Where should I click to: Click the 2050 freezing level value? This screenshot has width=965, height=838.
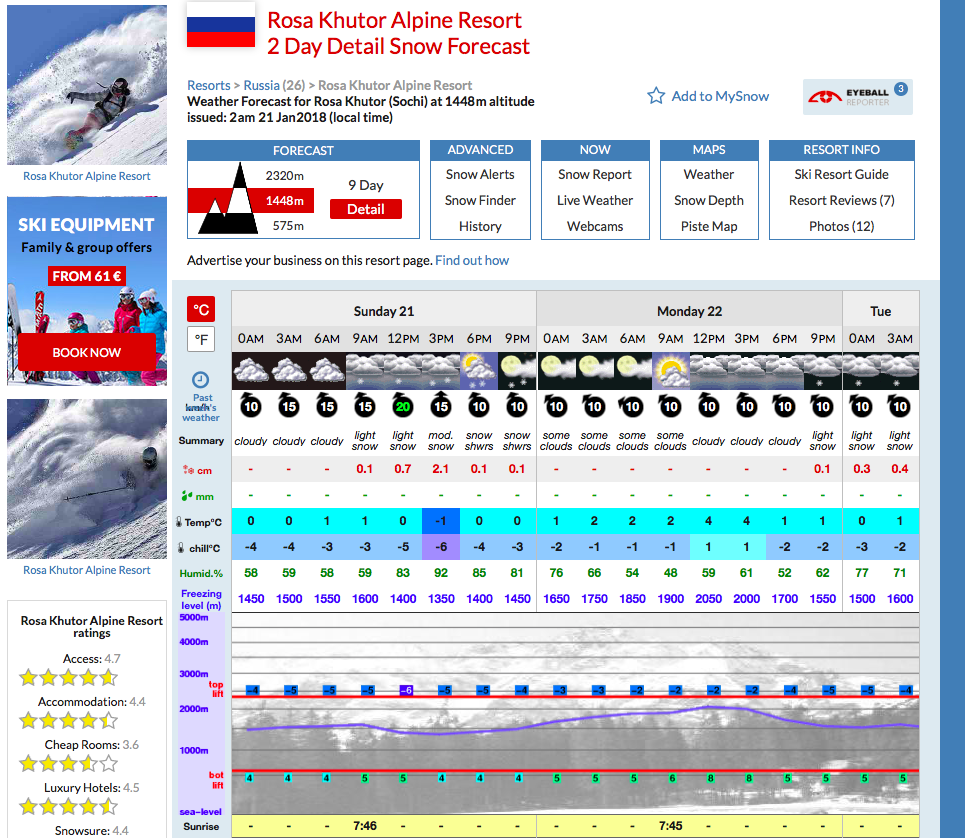click(708, 599)
